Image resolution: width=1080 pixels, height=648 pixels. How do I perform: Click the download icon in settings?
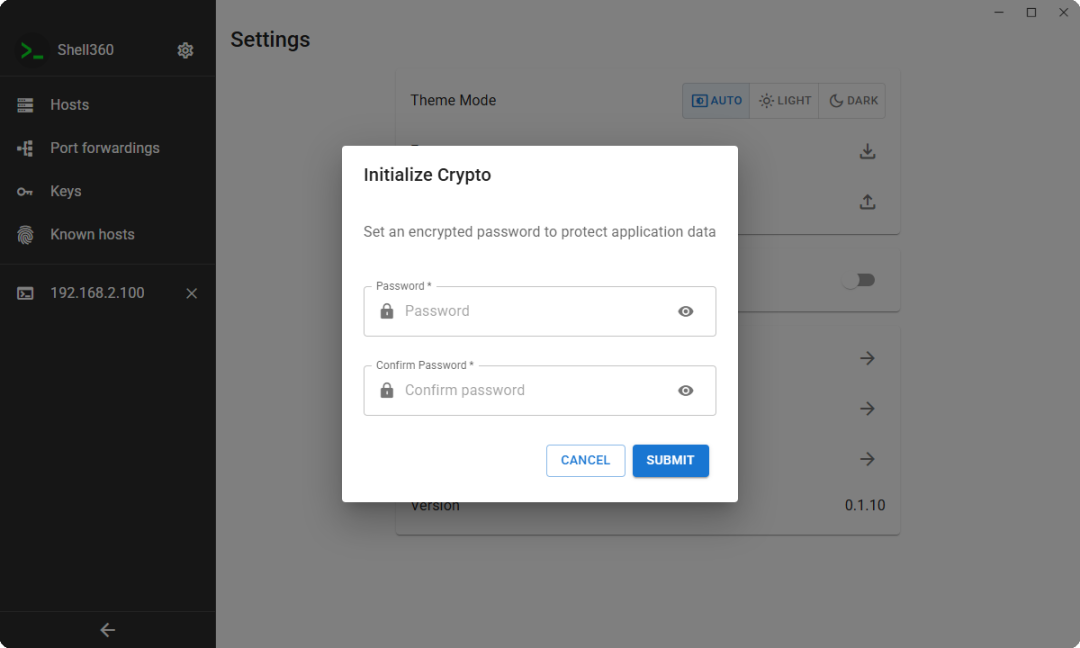tap(867, 152)
